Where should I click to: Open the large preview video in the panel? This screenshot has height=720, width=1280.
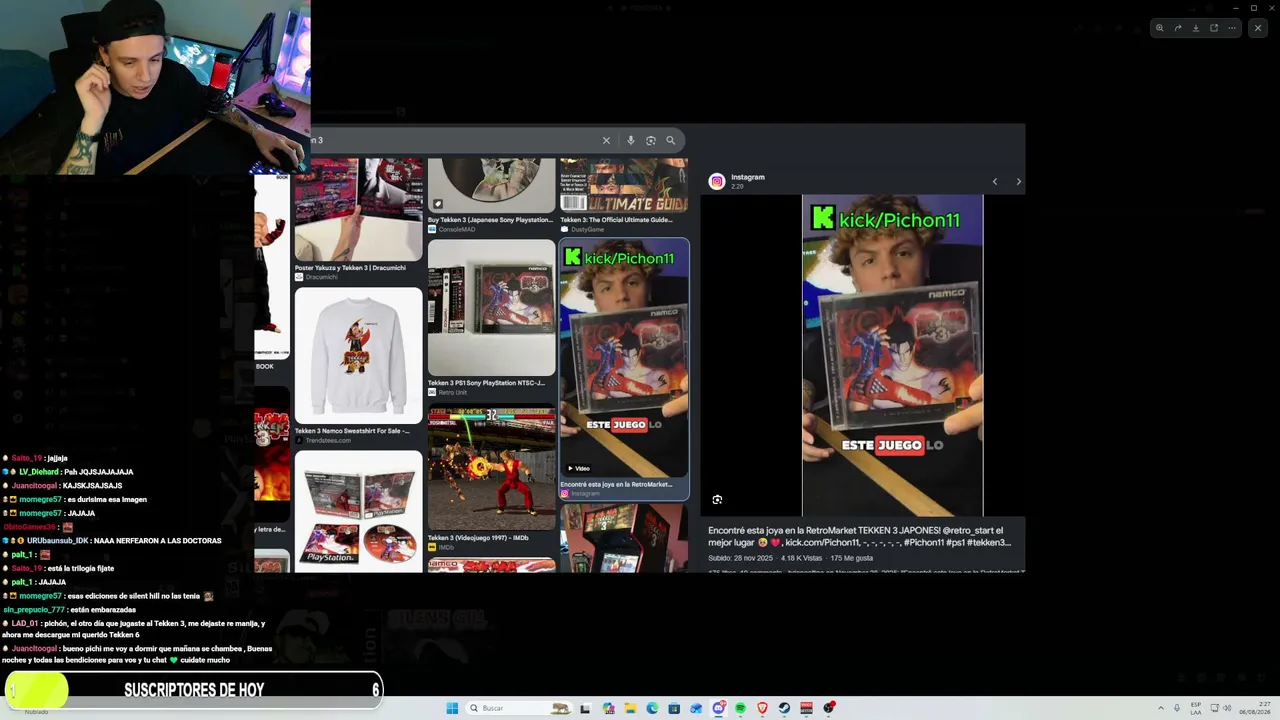892,355
